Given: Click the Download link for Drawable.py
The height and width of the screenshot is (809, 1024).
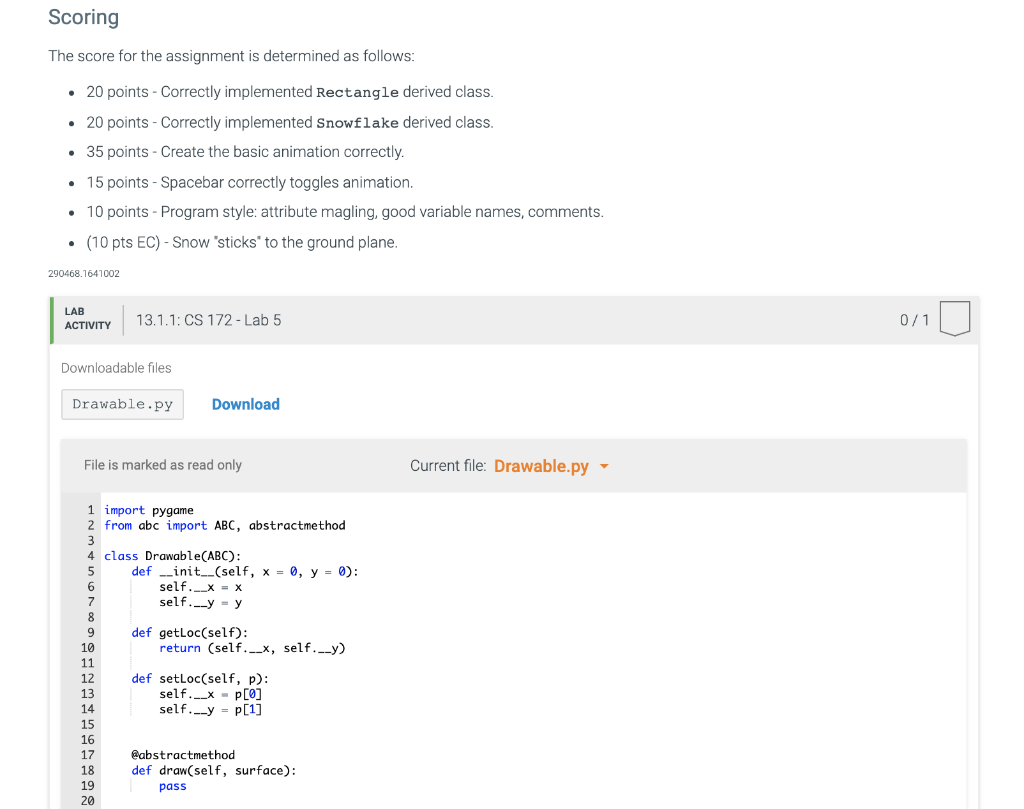Looking at the screenshot, I should click(245, 404).
